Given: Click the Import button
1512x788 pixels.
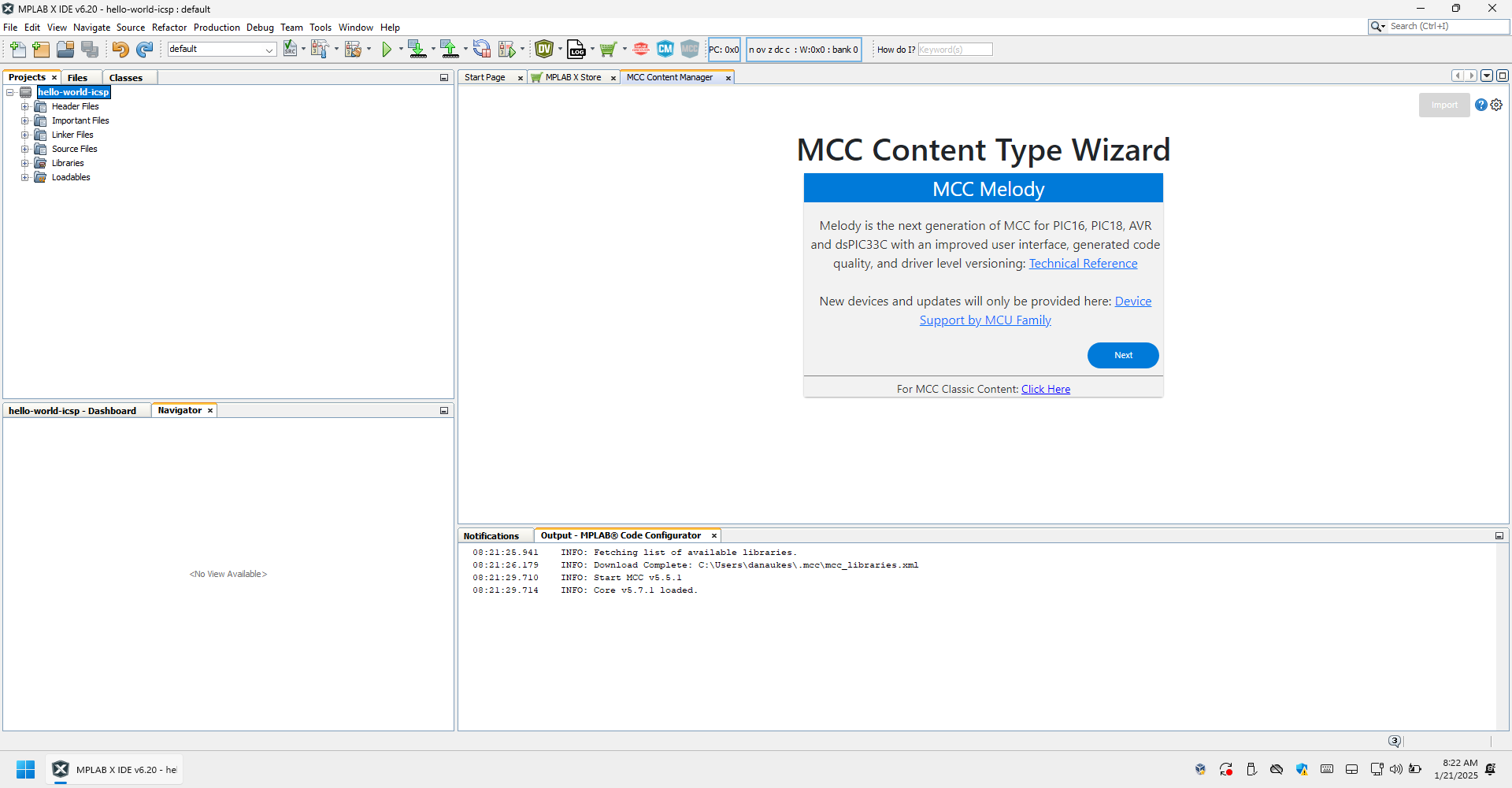Looking at the screenshot, I should pyautogui.click(x=1444, y=105).
